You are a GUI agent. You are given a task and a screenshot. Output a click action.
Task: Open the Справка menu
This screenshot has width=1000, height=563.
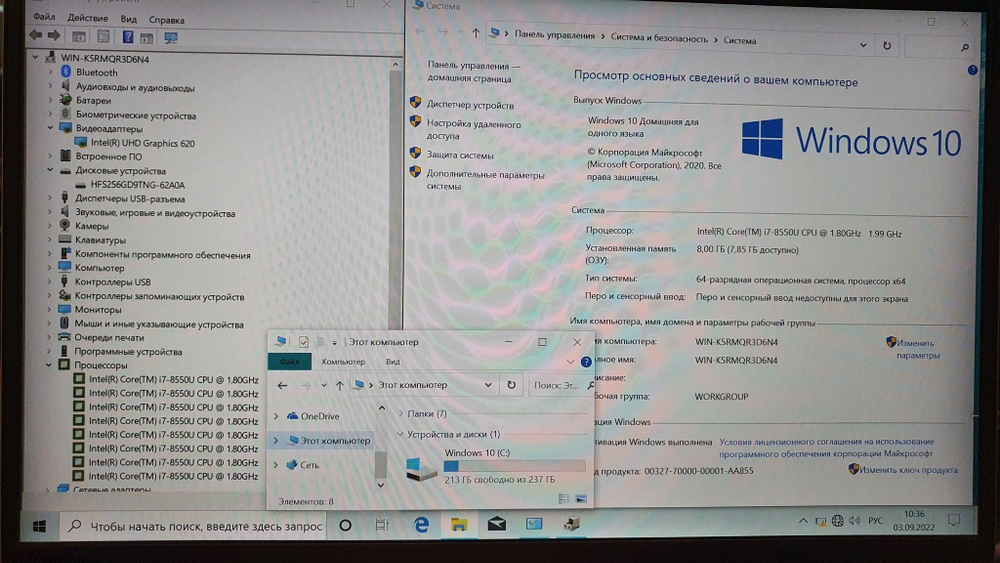(166, 20)
